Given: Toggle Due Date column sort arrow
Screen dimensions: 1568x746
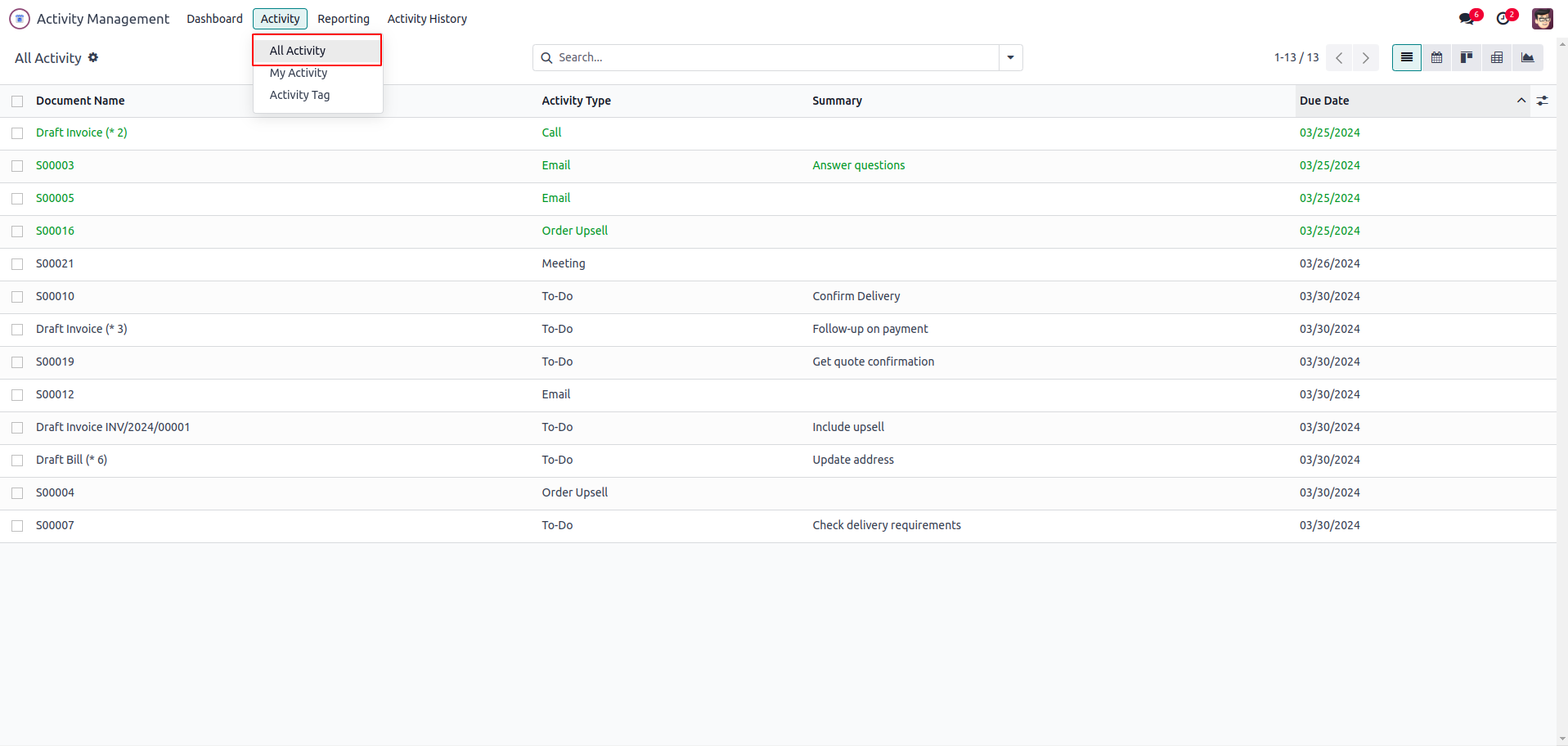Looking at the screenshot, I should coord(1521,101).
